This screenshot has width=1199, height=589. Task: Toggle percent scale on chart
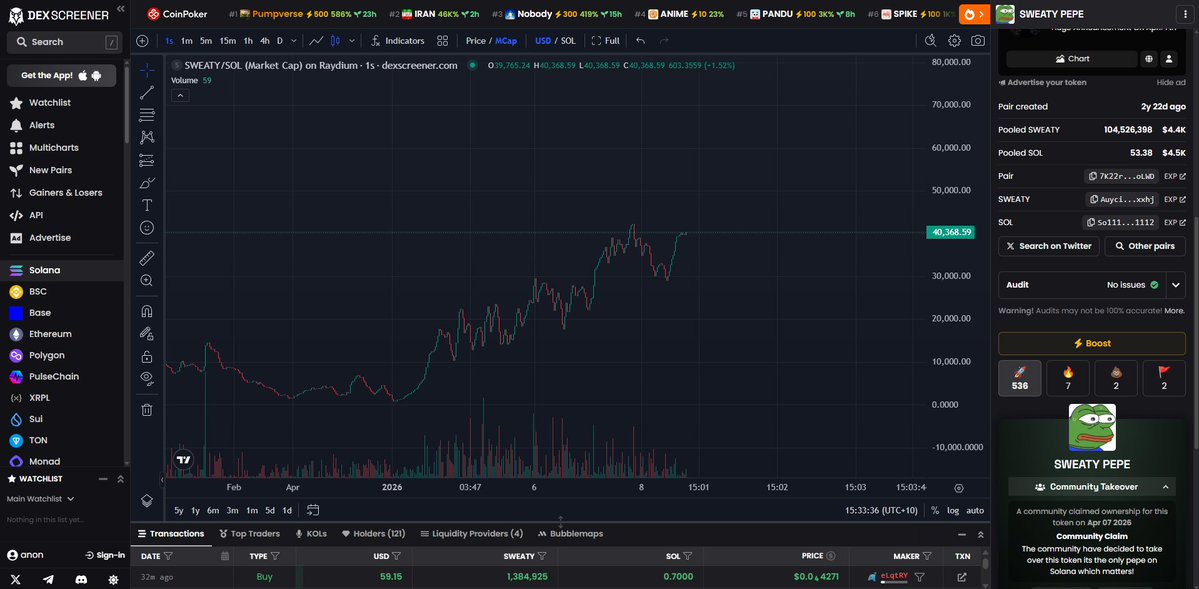click(x=934, y=510)
